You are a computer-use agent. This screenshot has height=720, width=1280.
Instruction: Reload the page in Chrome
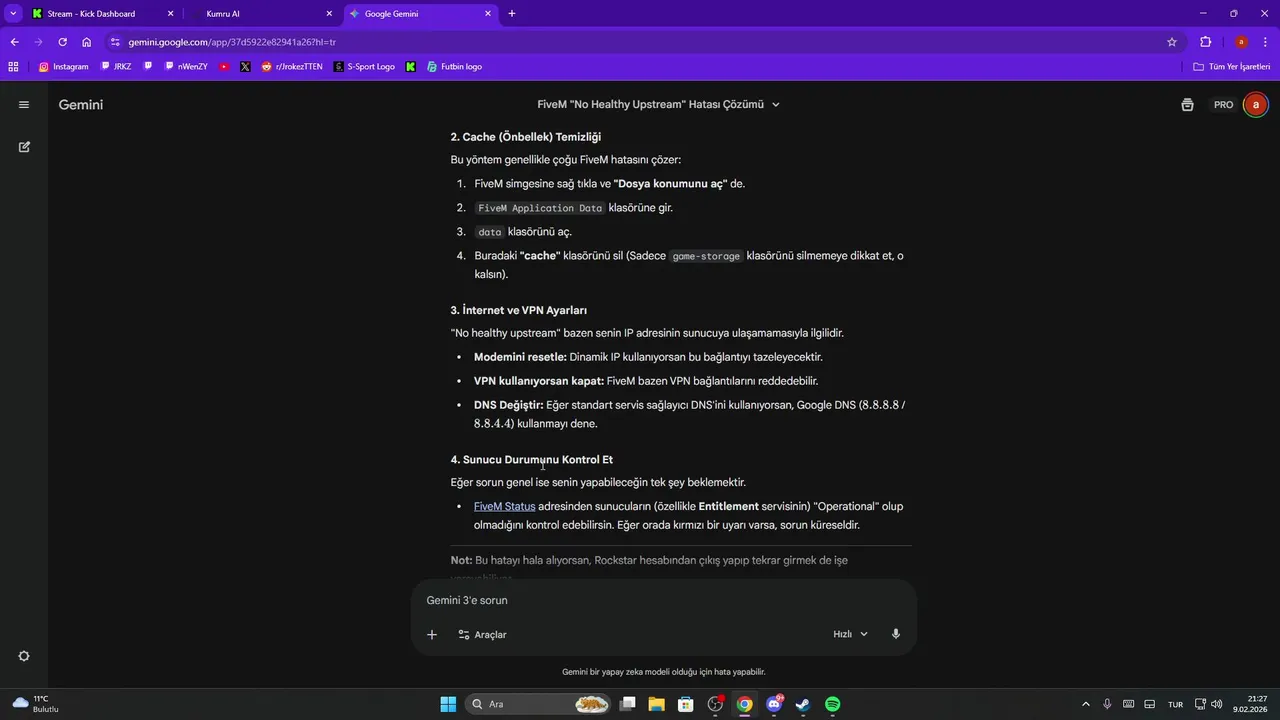click(x=62, y=42)
